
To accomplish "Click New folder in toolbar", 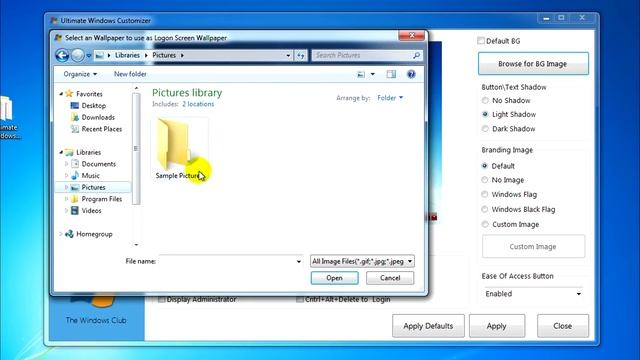I will (x=130, y=74).
